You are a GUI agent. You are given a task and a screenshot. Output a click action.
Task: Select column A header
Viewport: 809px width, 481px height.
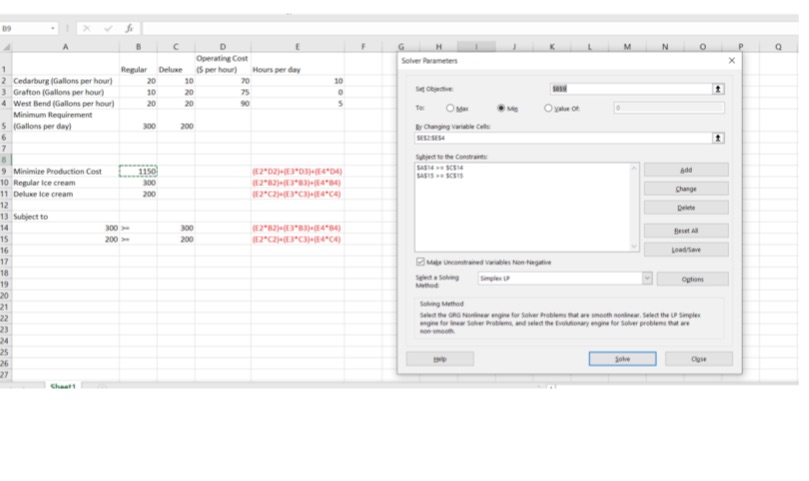coord(66,47)
